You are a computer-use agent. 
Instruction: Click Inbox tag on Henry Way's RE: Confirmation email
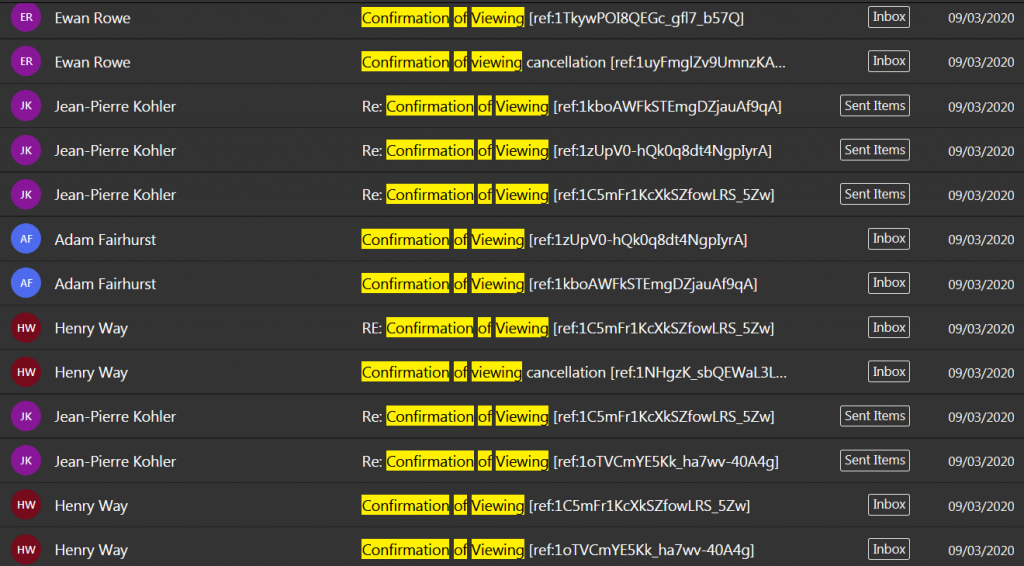click(x=888, y=328)
